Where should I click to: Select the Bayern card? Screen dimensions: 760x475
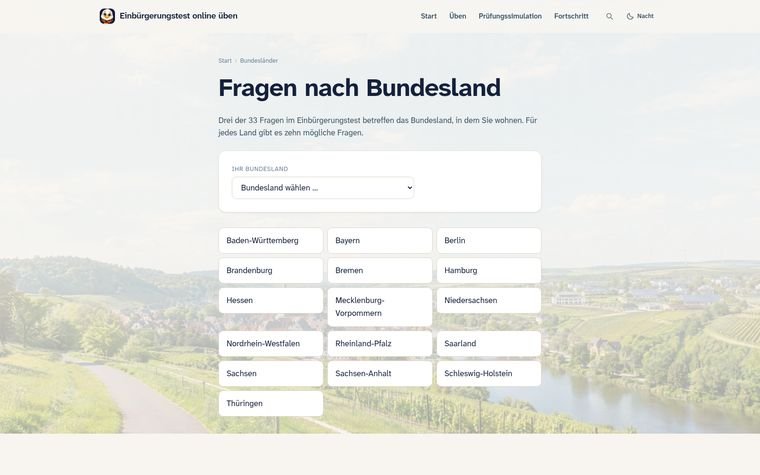pos(380,240)
